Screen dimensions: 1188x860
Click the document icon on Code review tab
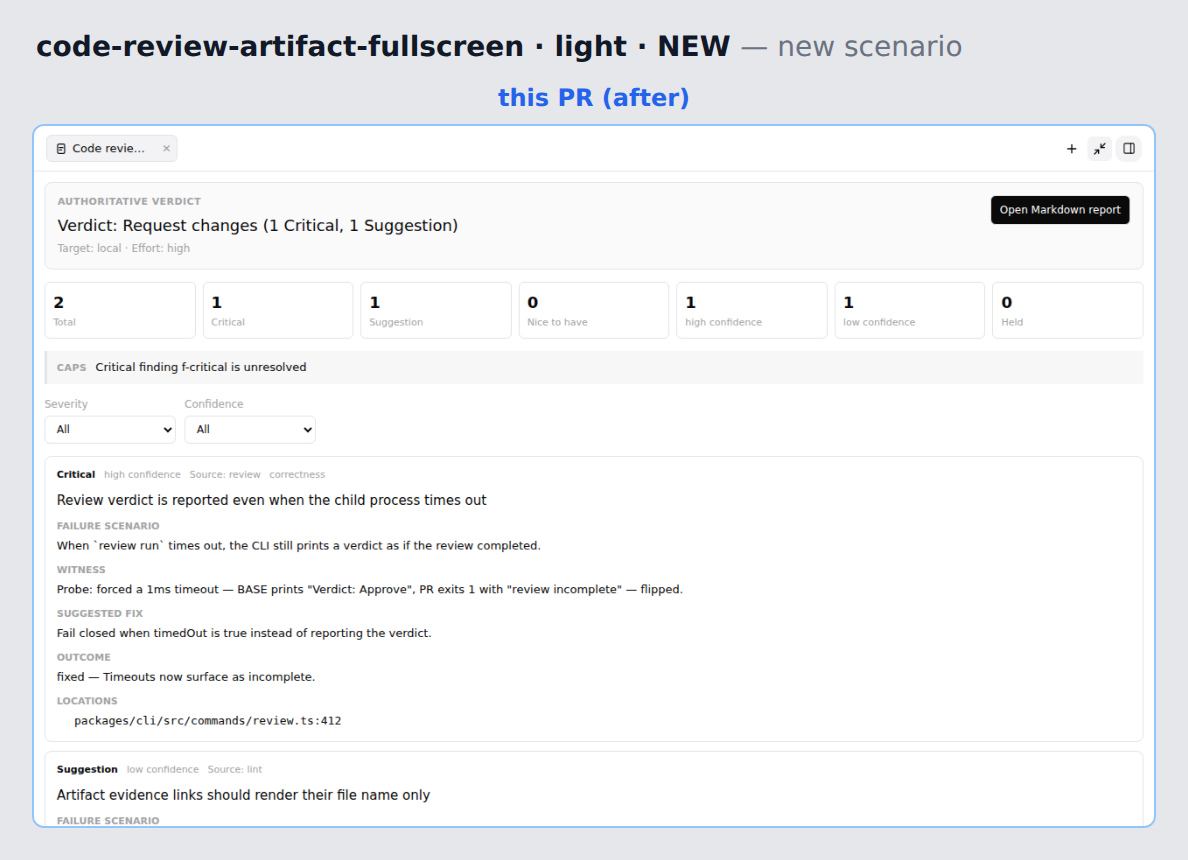[x=61, y=149]
